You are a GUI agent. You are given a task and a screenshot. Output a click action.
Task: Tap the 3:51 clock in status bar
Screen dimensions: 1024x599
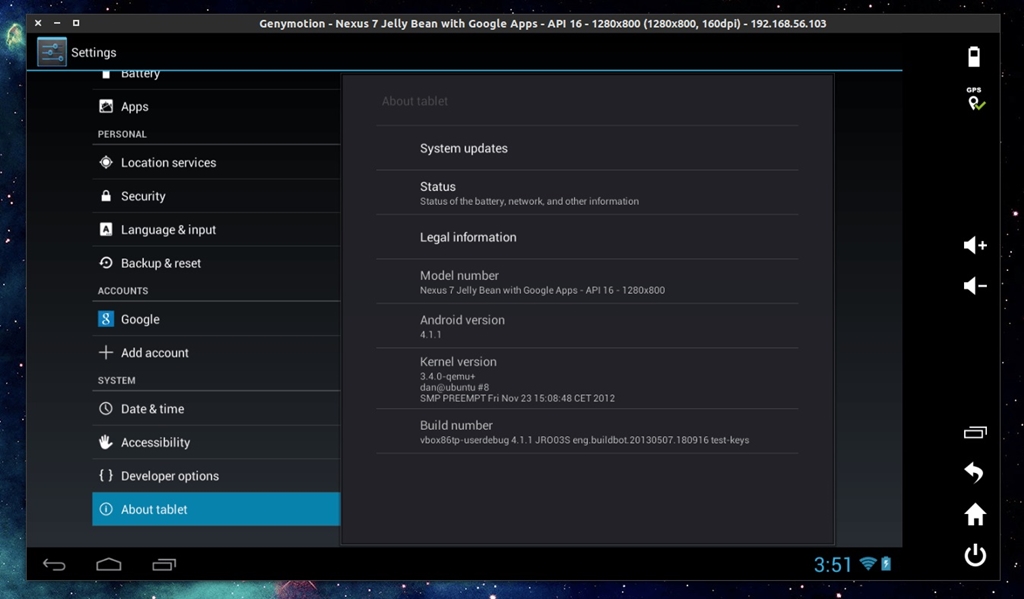pos(833,564)
